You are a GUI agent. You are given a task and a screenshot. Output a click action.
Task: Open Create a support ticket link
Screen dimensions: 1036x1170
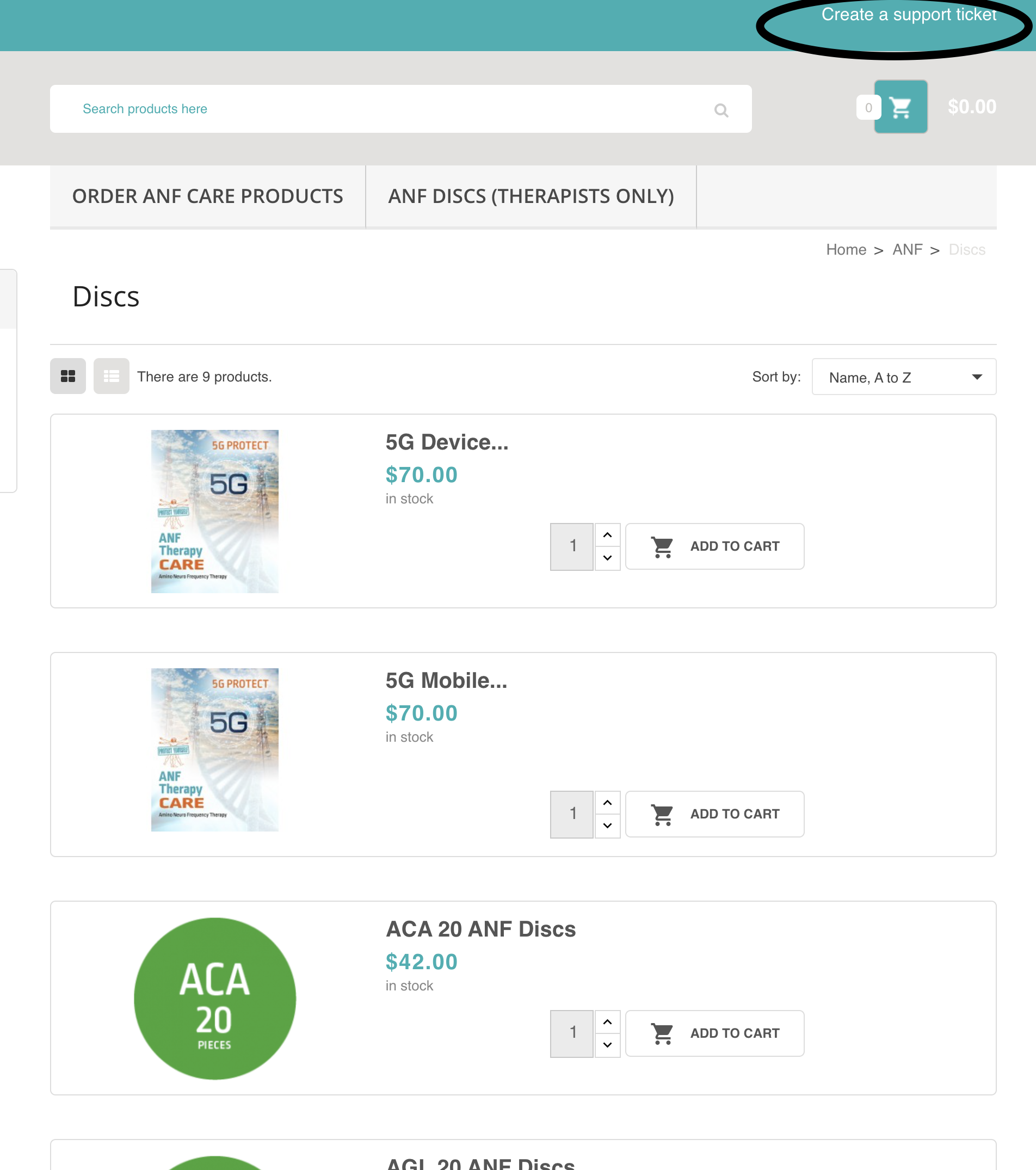pyautogui.click(x=909, y=14)
